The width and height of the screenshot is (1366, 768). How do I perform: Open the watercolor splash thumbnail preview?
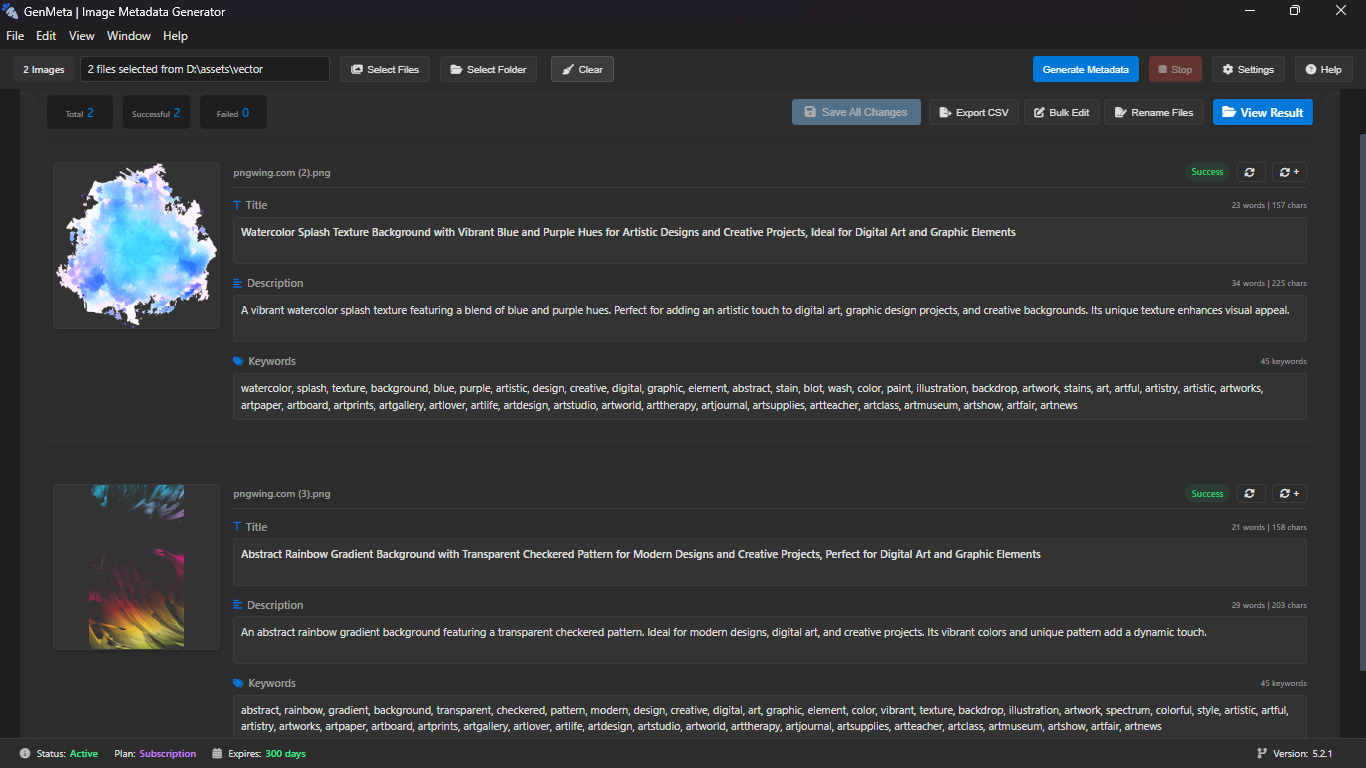[x=136, y=244]
